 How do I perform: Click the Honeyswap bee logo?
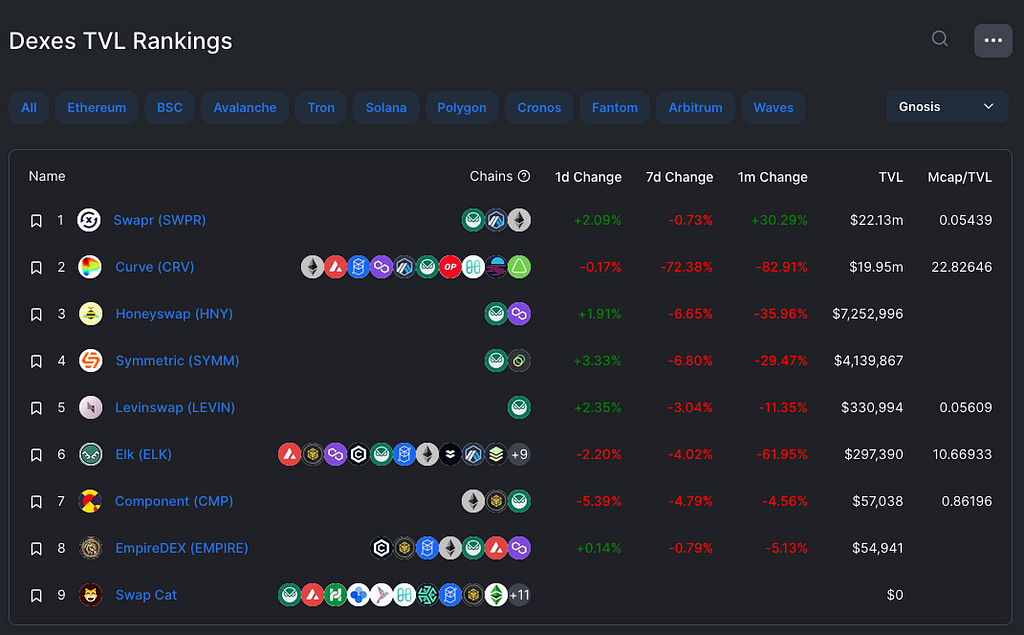pos(90,314)
